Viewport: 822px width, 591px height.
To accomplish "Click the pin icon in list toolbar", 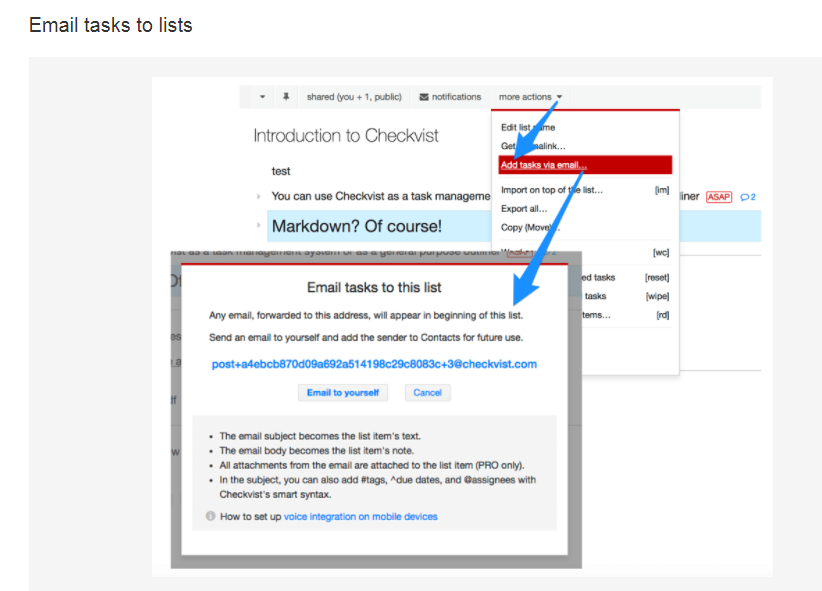I will [x=286, y=96].
